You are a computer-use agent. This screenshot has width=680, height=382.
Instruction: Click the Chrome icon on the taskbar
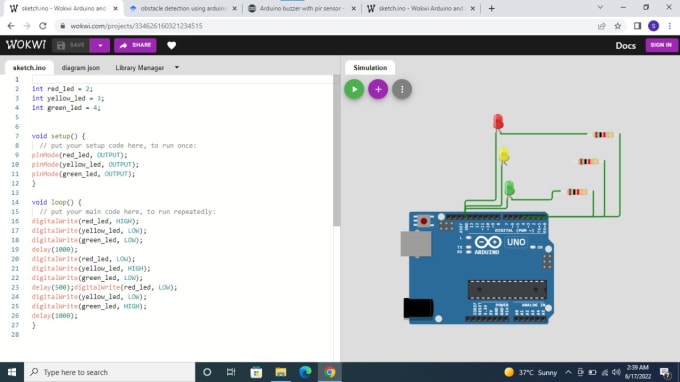[330, 372]
